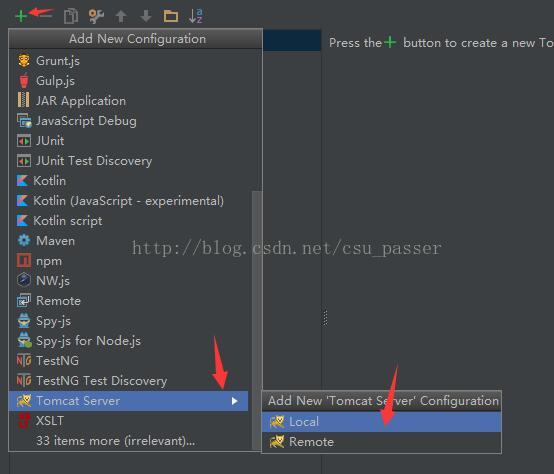Click the Move Up arrow icon
554x474 pixels.
121,16
